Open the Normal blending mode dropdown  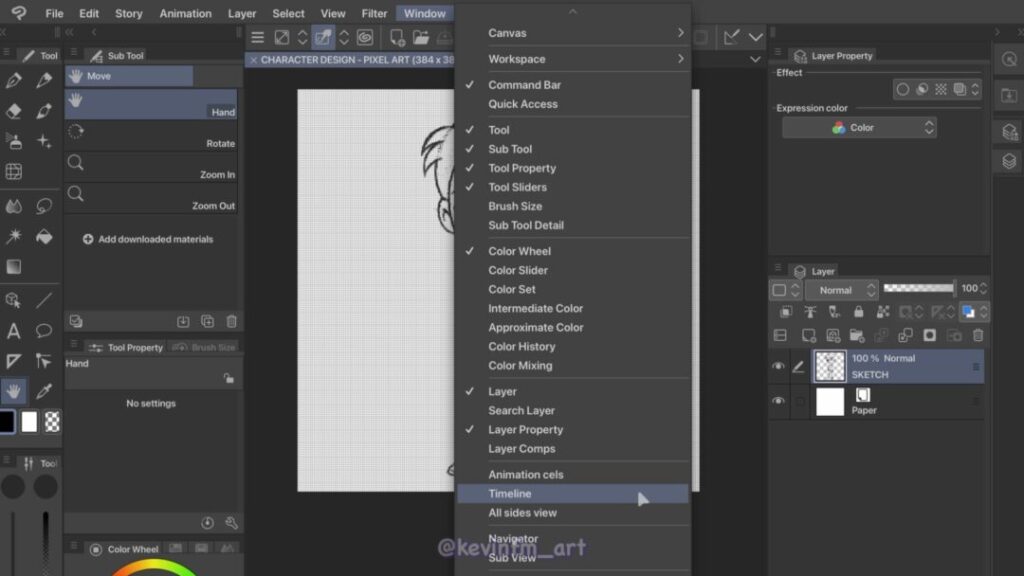pyautogui.click(x=841, y=290)
